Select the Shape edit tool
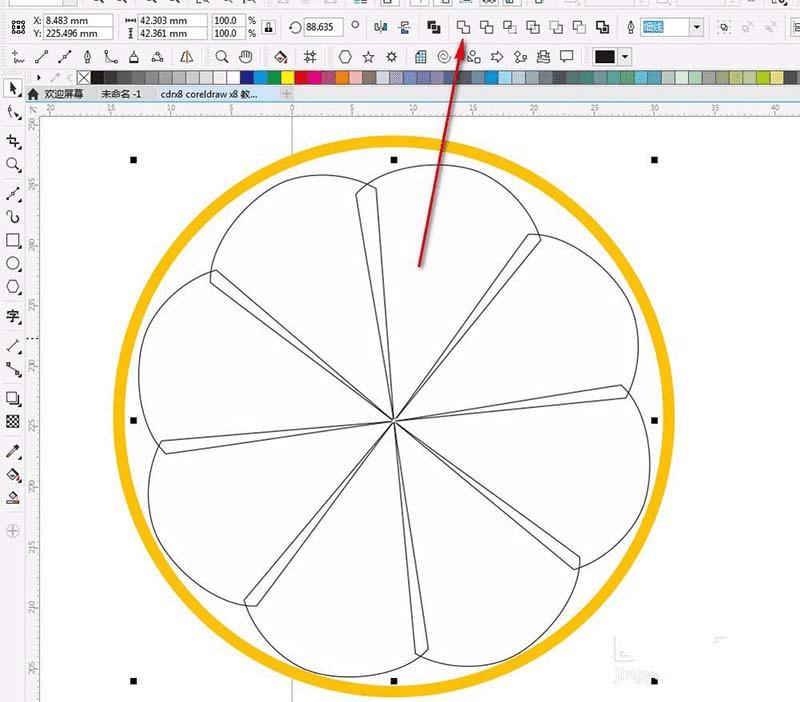The width and height of the screenshot is (800, 702). 13,113
